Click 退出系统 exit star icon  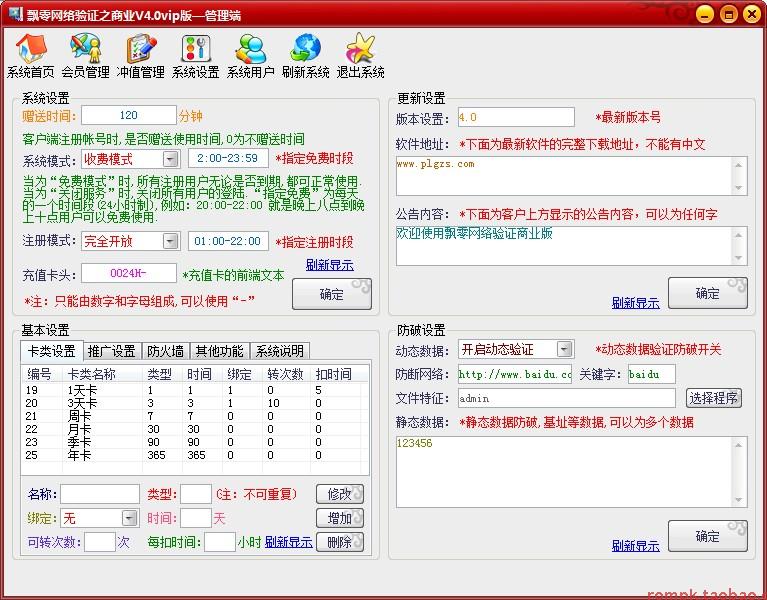tap(361, 56)
